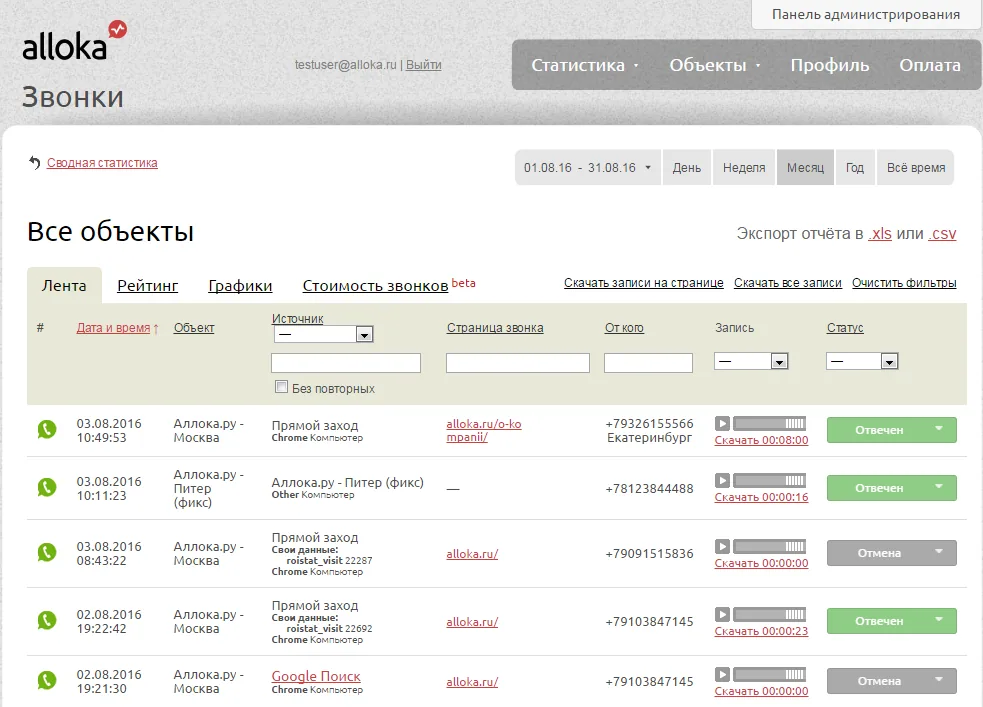Export the report as .csv
The image size is (983, 707).
coord(942,234)
